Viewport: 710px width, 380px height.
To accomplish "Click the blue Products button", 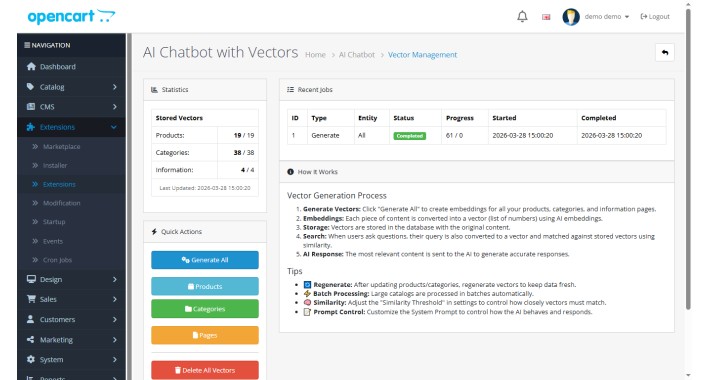I will tap(205, 286).
